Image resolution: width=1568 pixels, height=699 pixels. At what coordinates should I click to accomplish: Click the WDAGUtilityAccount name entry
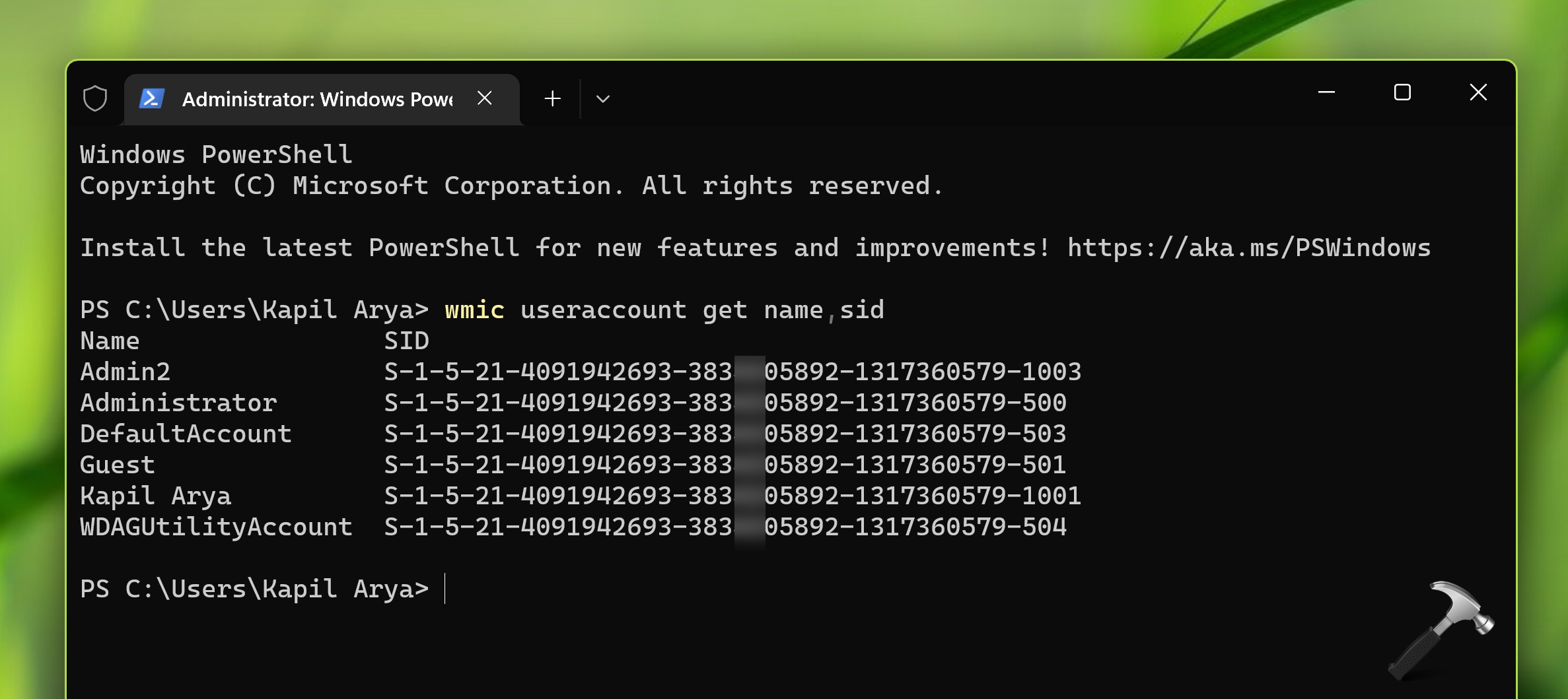coord(216,527)
